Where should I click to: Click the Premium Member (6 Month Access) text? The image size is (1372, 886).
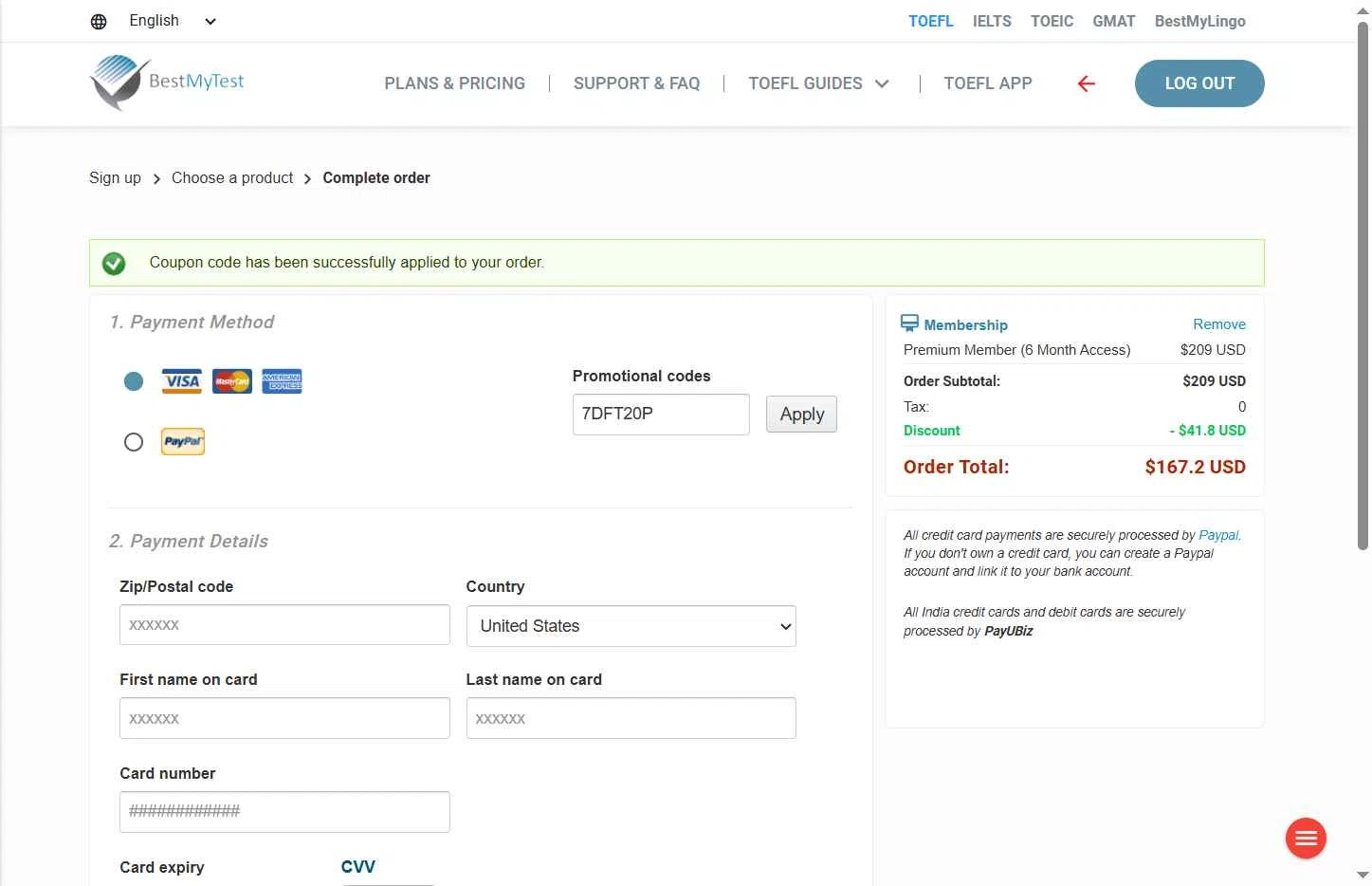point(1016,350)
